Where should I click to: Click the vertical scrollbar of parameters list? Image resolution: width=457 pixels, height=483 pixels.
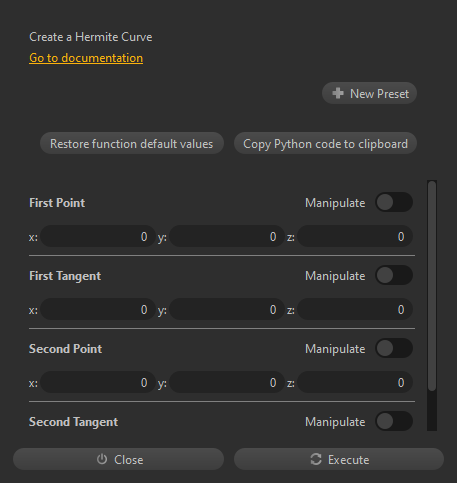click(432, 286)
